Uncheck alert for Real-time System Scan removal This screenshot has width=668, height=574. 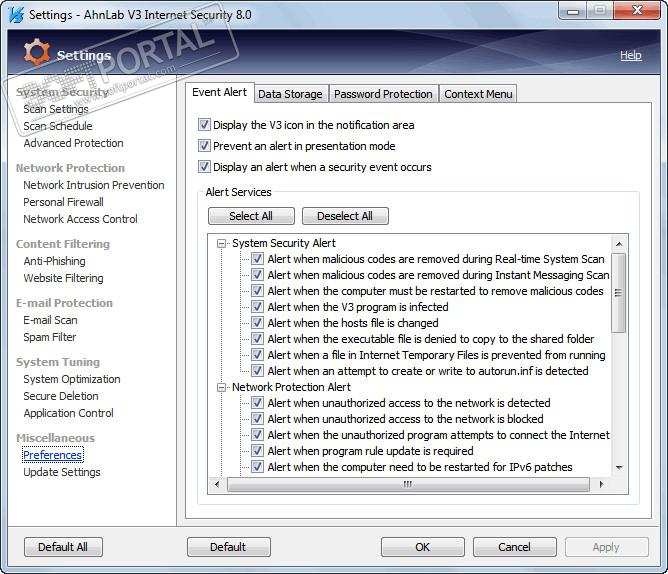[x=257, y=259]
